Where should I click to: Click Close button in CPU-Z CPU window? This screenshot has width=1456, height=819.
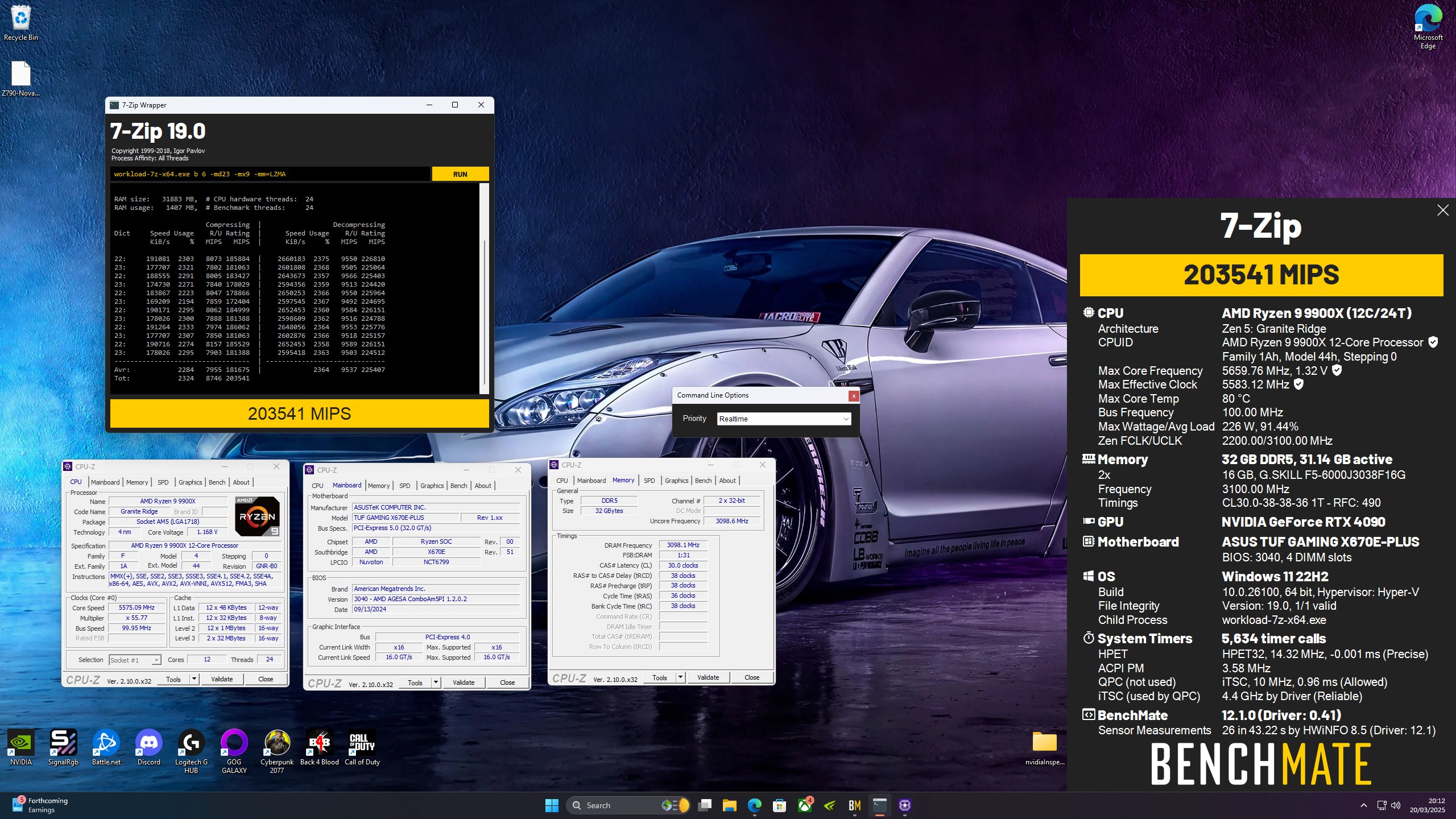(x=266, y=679)
